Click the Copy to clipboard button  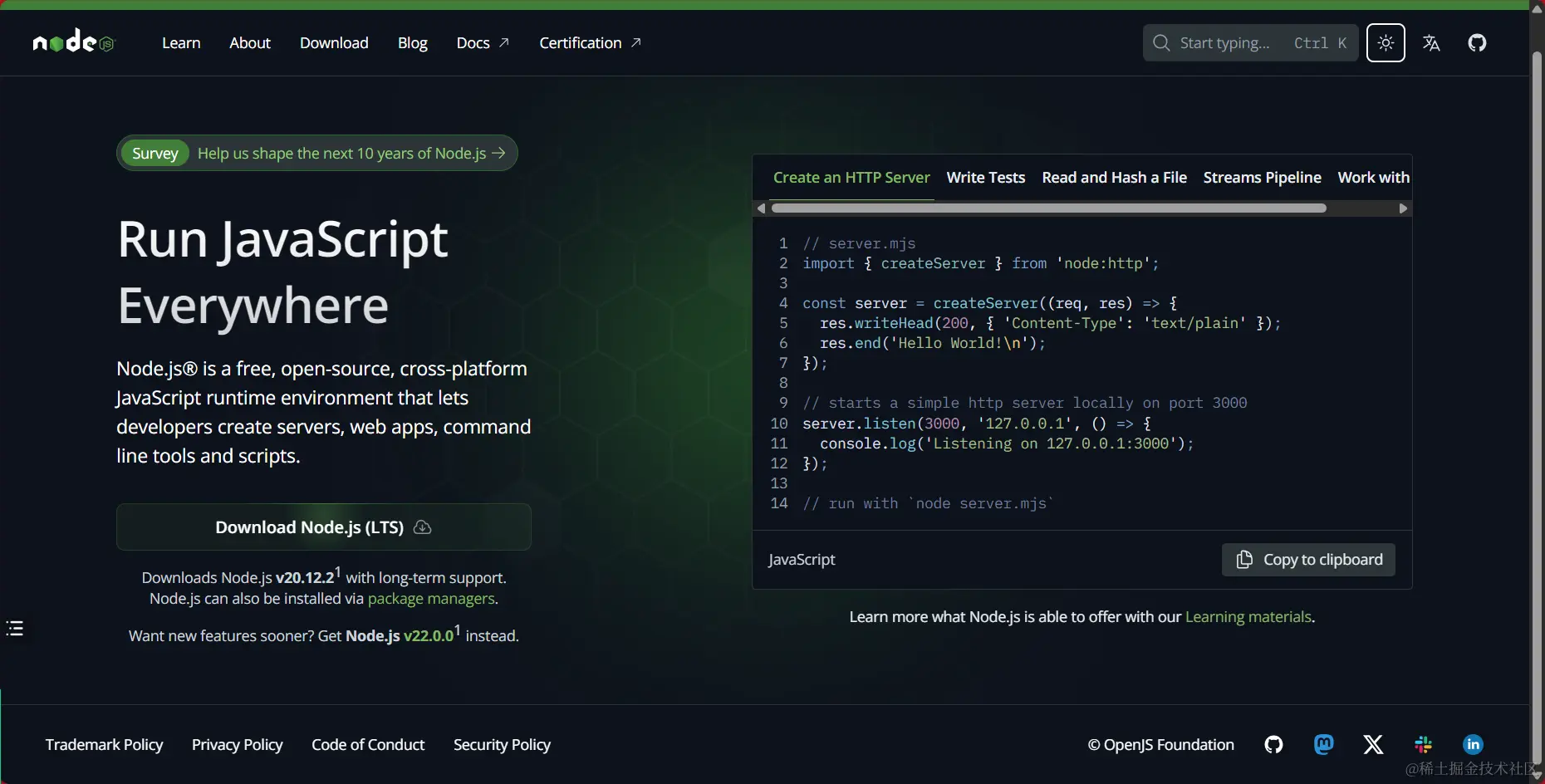(x=1308, y=560)
